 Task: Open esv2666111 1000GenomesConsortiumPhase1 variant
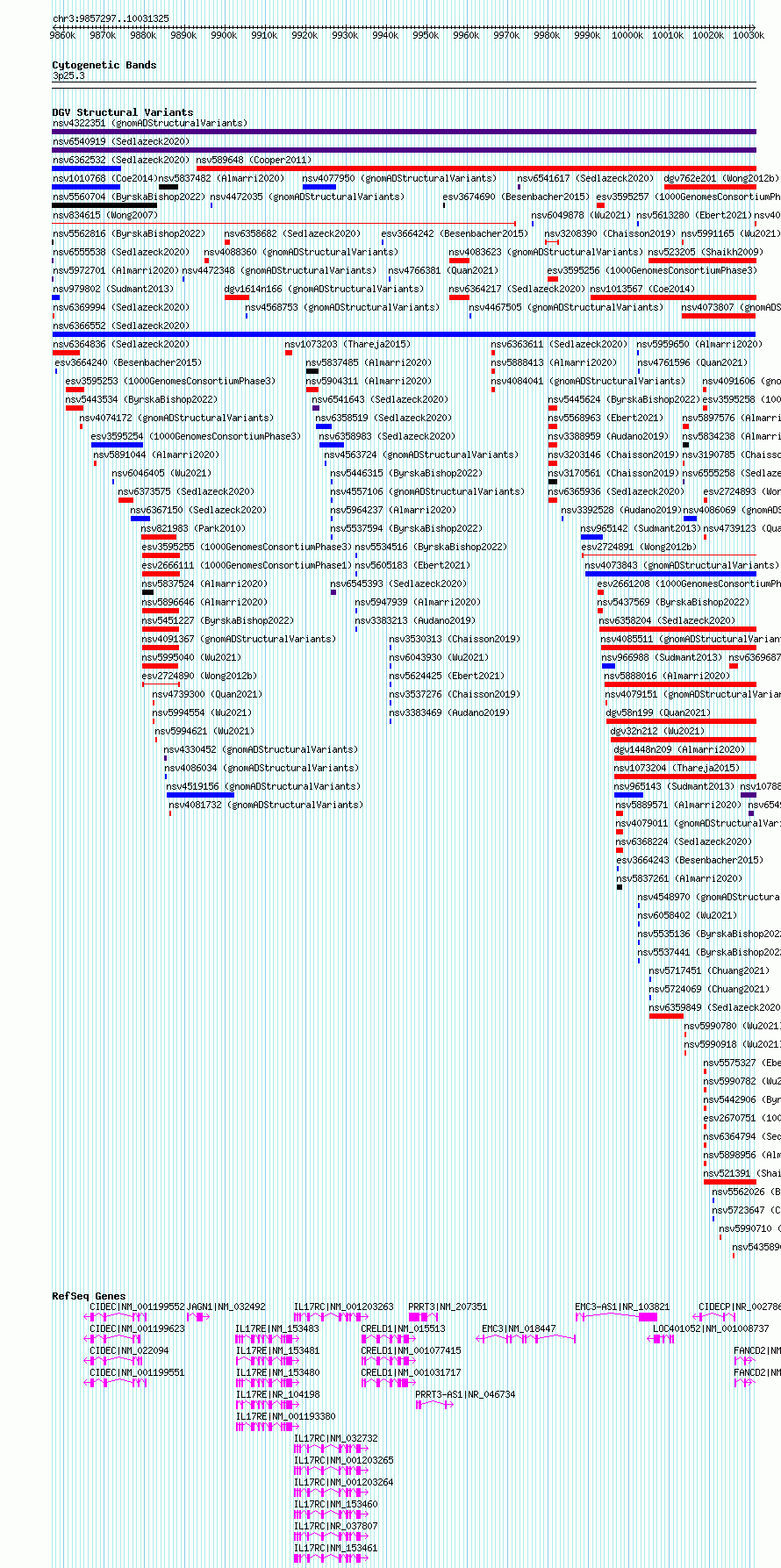pos(247,565)
